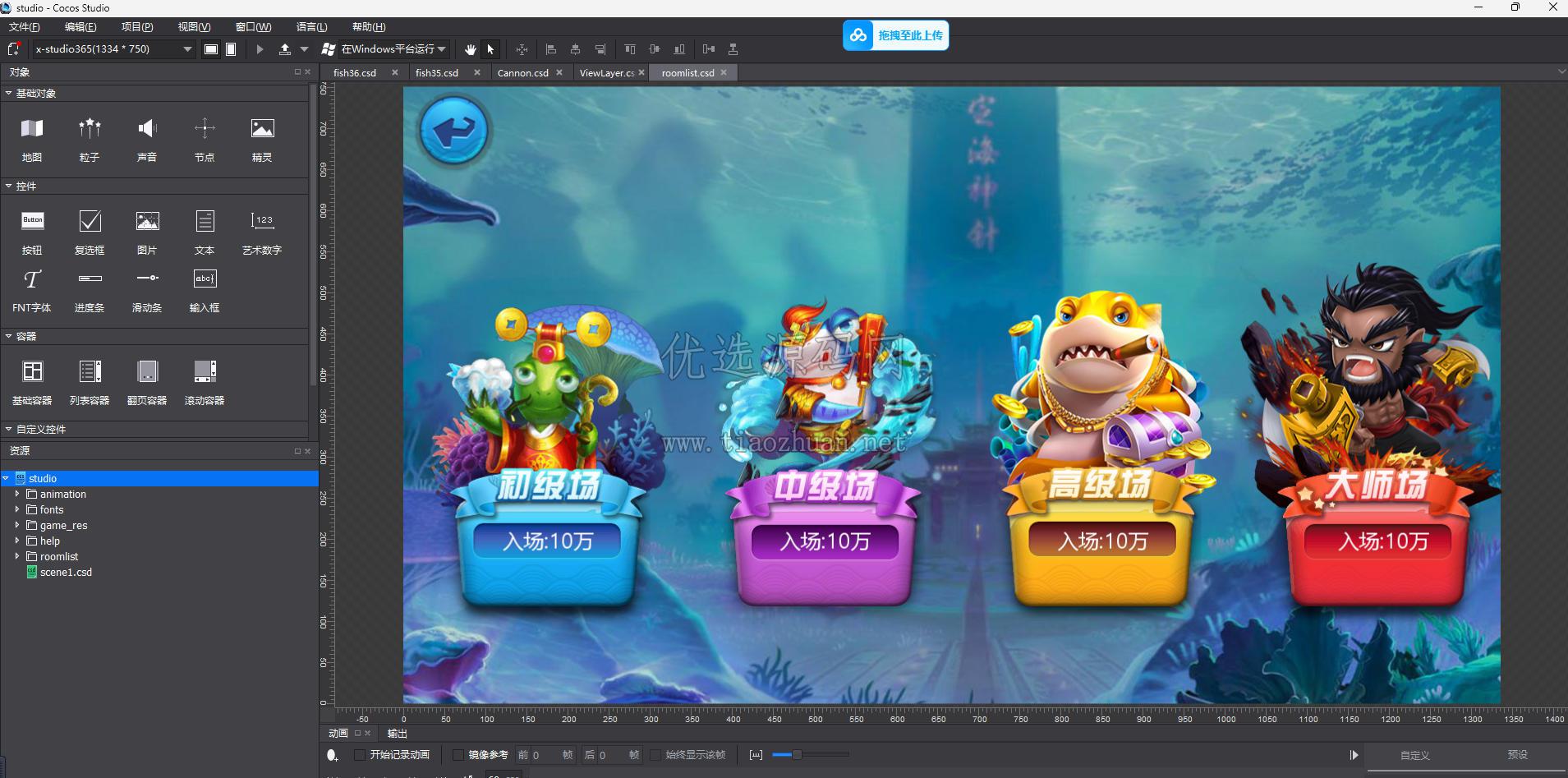The width and height of the screenshot is (1568, 778).
Task: Enable the 开始记录动画 checkbox
Action: pyautogui.click(x=360, y=755)
